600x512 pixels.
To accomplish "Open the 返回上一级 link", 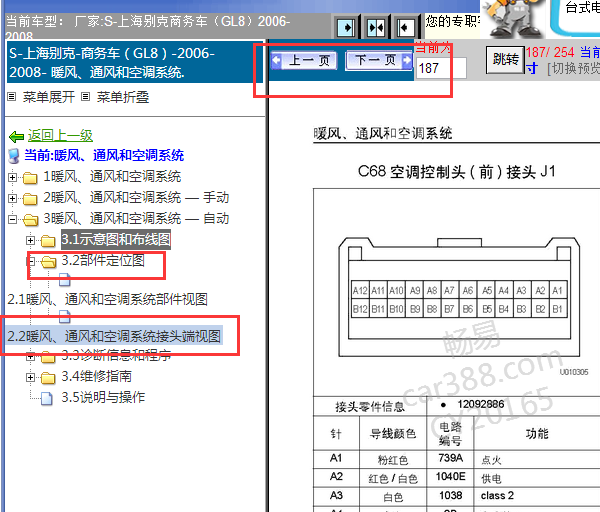I will point(60,135).
